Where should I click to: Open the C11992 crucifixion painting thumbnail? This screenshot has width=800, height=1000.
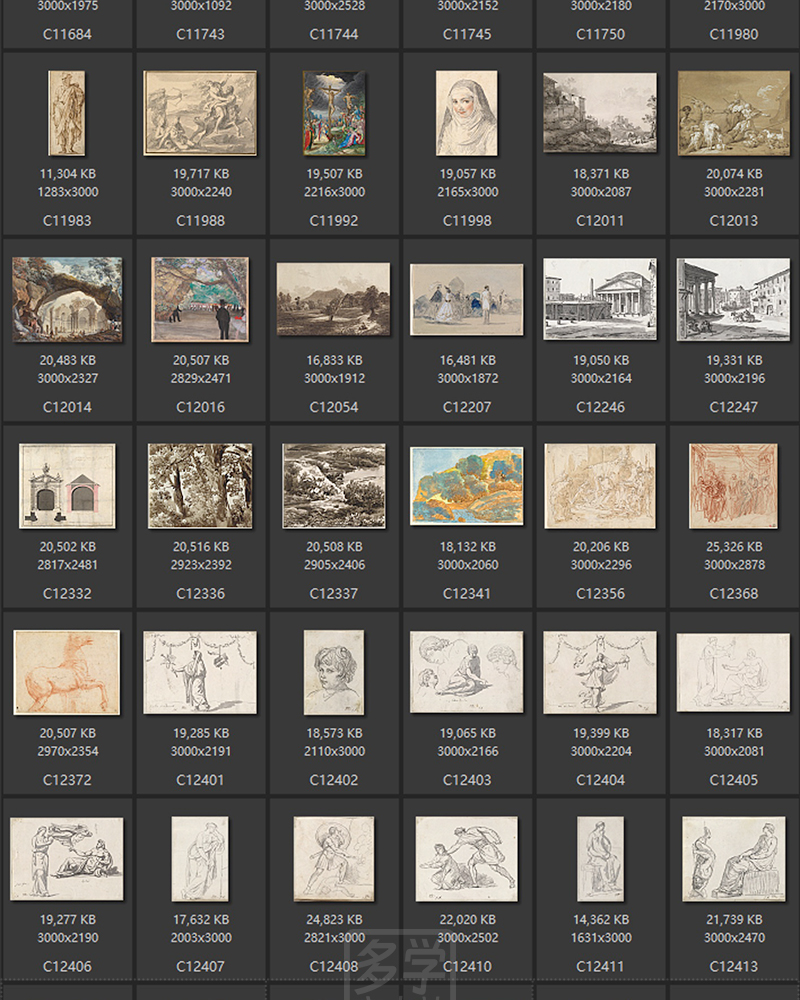click(333, 113)
